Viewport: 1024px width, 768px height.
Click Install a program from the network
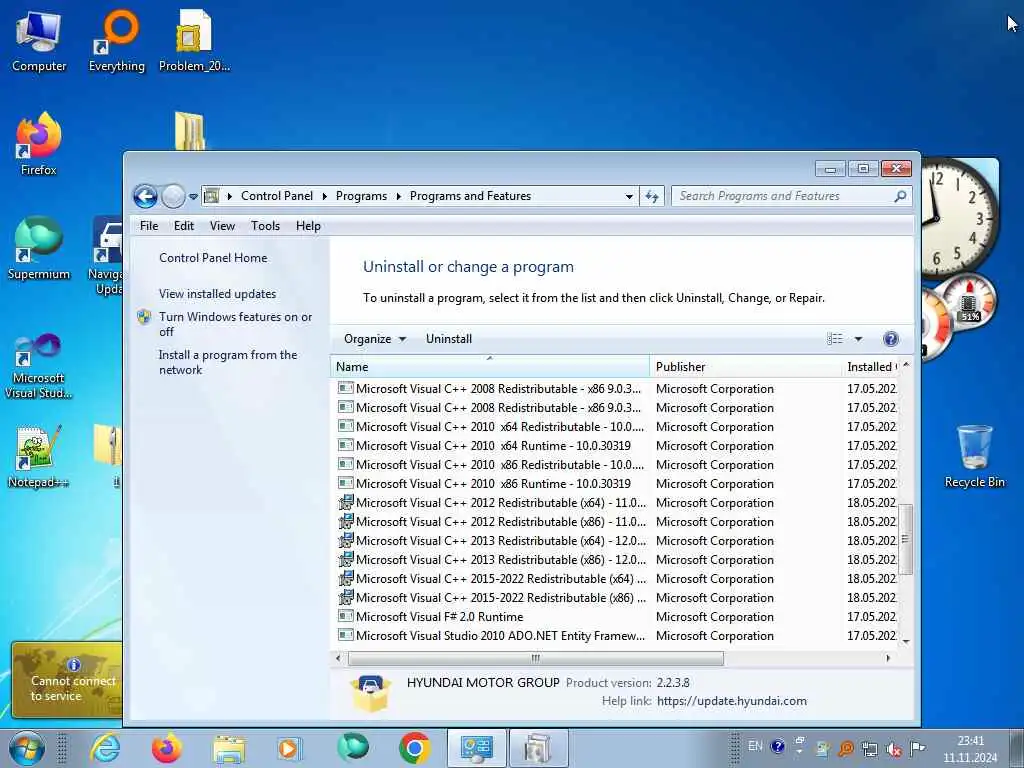click(227, 362)
